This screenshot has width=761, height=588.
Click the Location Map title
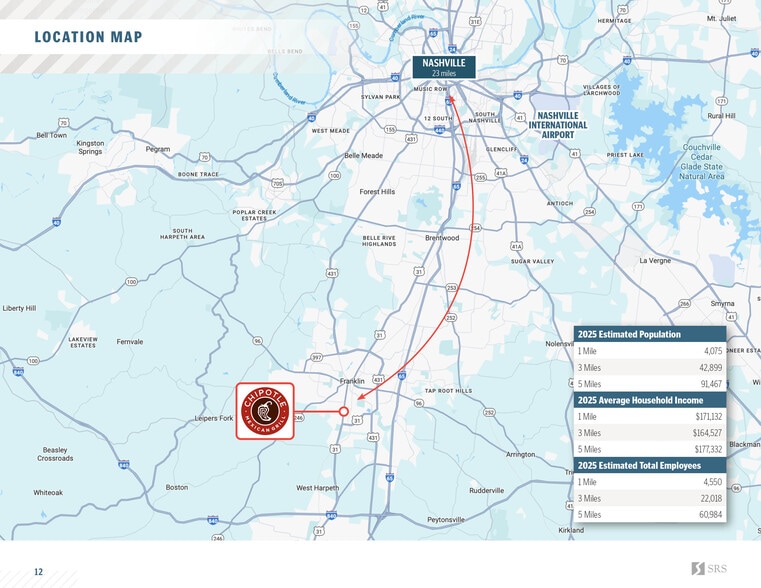[88, 38]
